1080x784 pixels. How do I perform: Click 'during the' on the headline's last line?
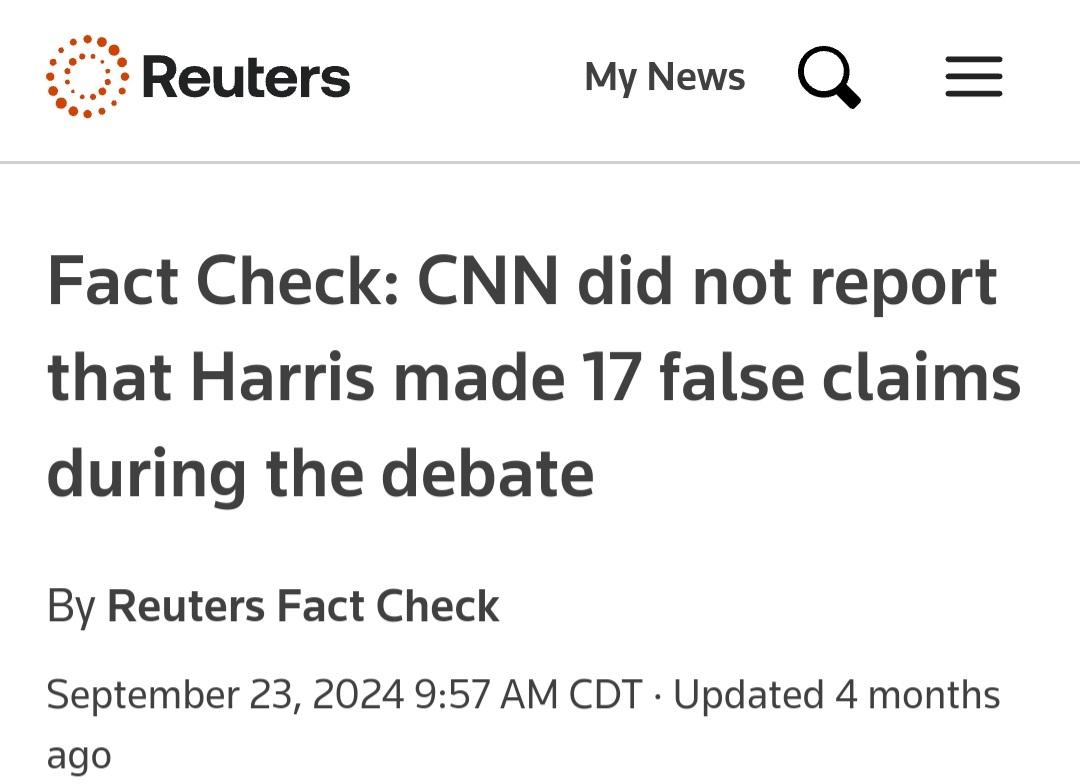(x=205, y=475)
